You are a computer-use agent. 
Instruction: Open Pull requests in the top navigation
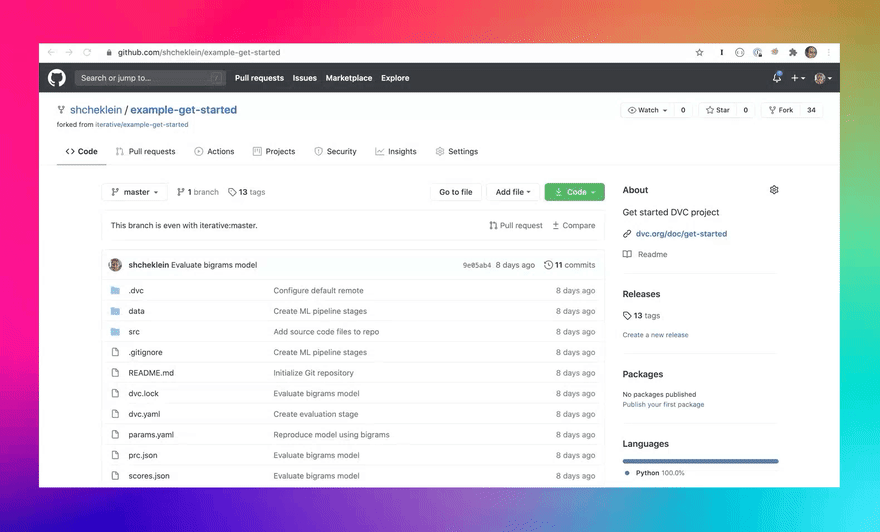tap(259, 78)
